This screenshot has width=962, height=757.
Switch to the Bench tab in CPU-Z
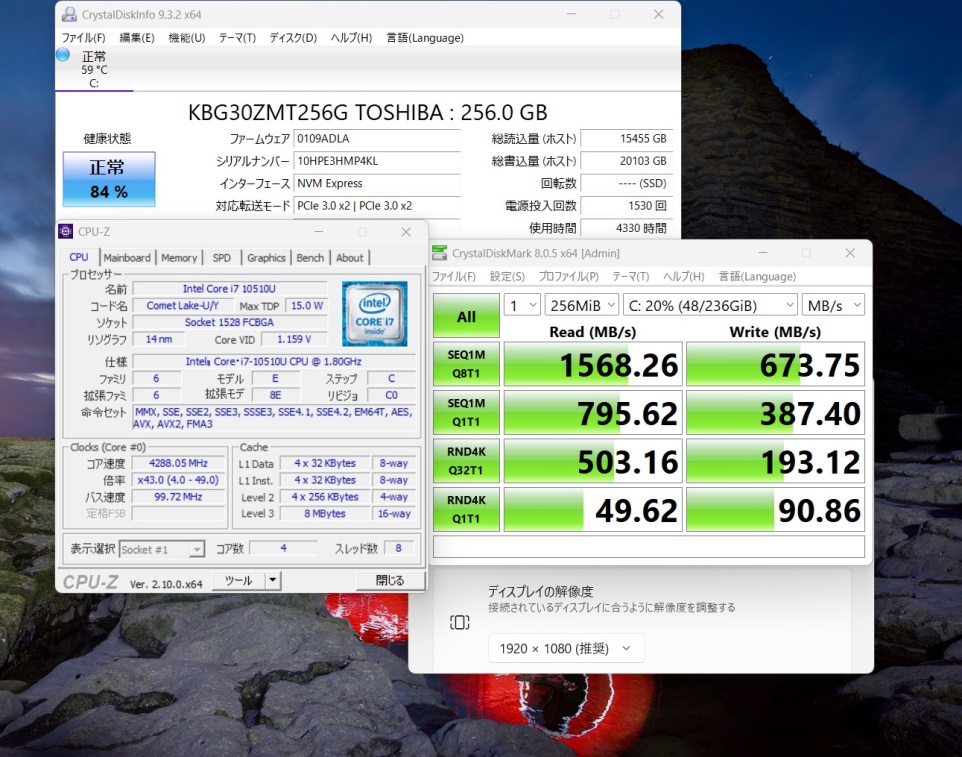(310, 258)
